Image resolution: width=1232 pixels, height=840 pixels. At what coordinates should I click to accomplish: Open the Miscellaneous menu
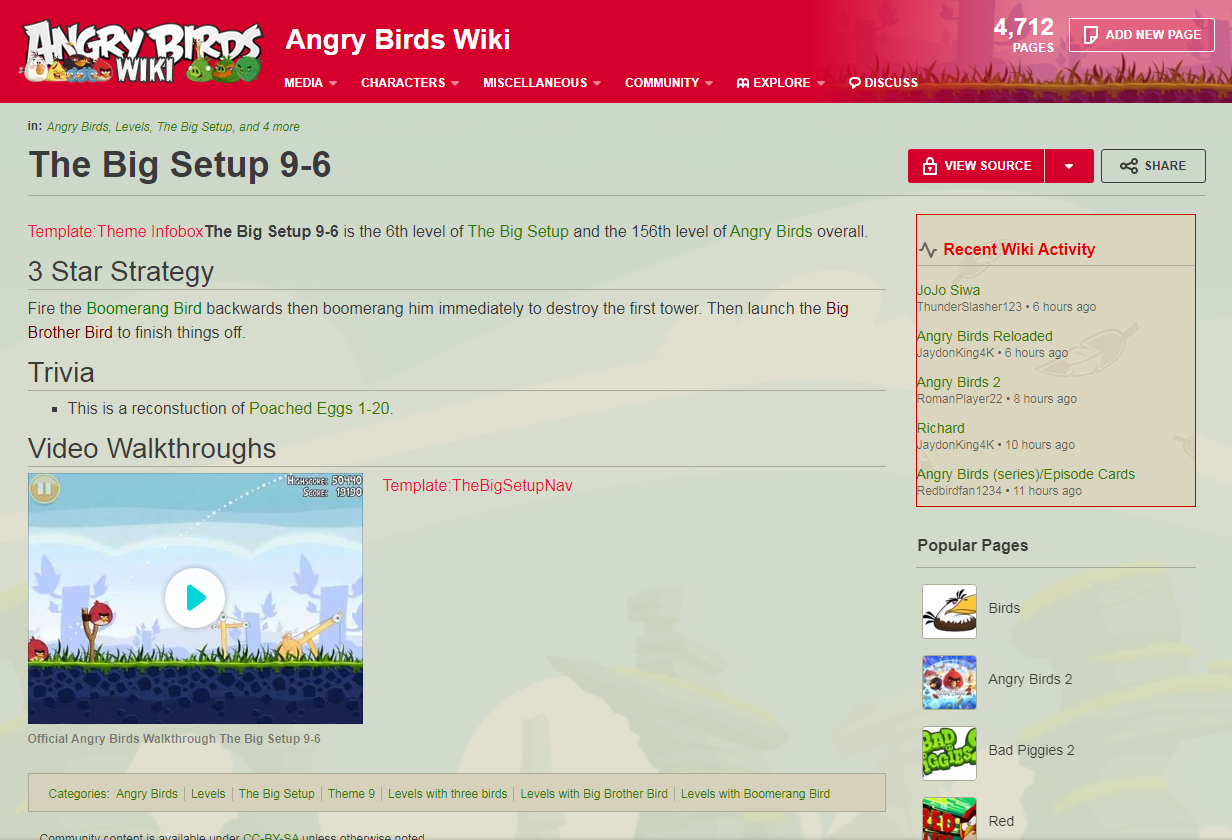(x=542, y=83)
